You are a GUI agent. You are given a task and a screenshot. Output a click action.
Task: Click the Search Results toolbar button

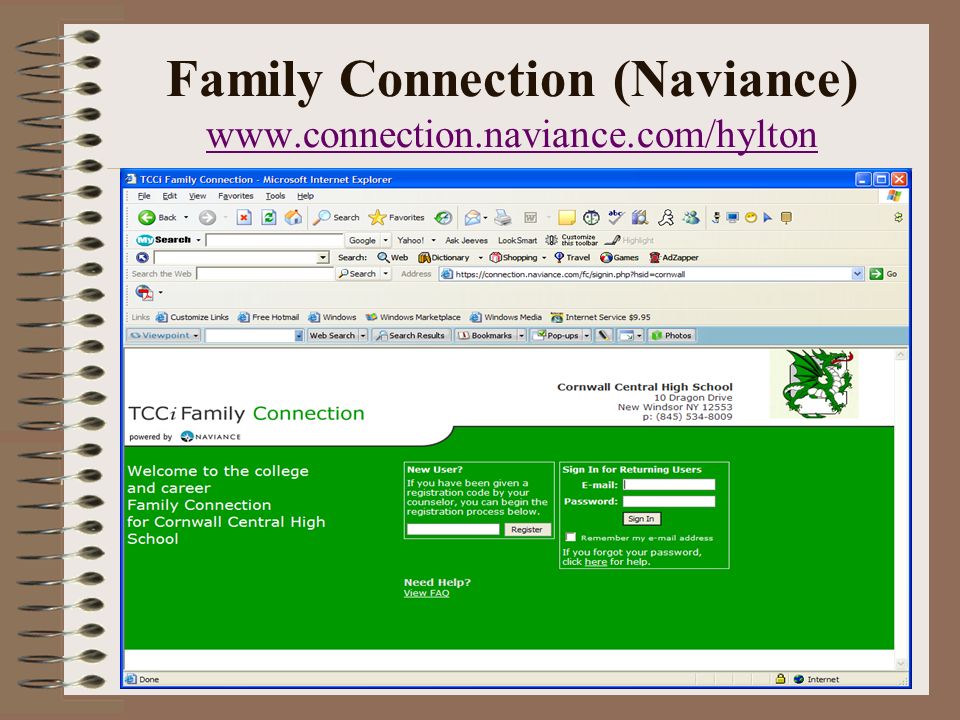(x=411, y=336)
